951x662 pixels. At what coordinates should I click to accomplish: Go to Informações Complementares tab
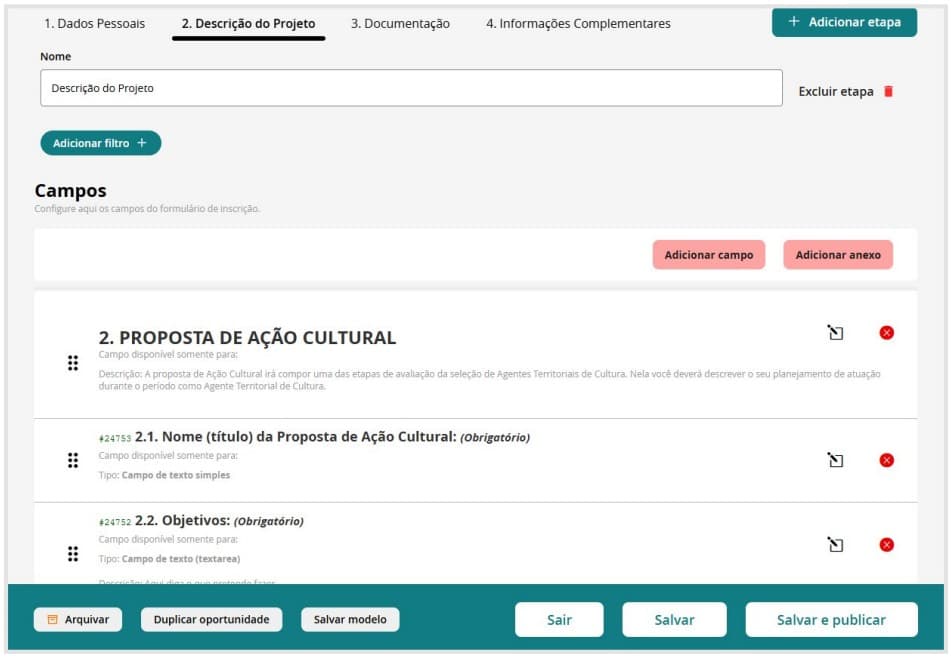578,23
